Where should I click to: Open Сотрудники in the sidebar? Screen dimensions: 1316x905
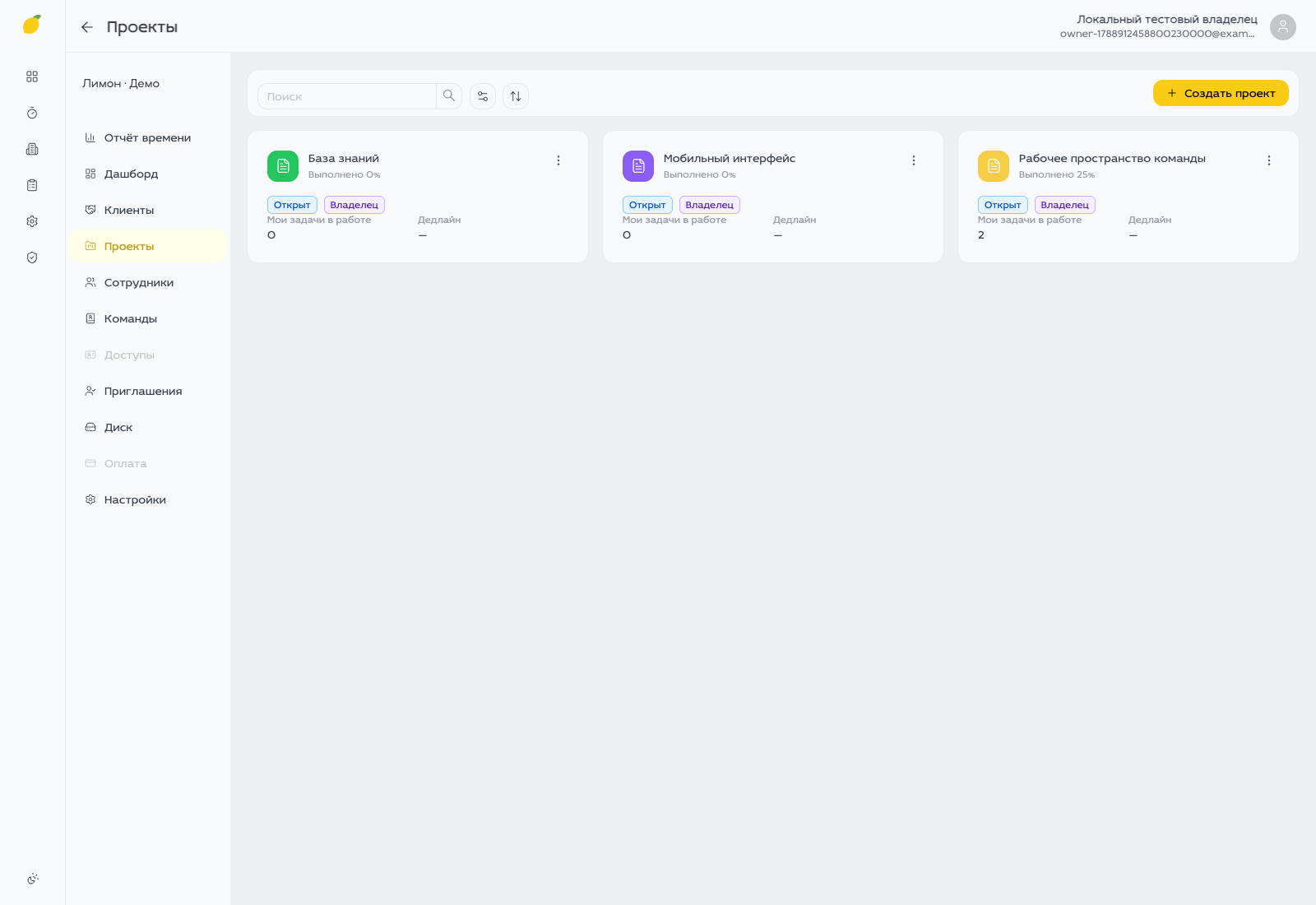point(148,282)
